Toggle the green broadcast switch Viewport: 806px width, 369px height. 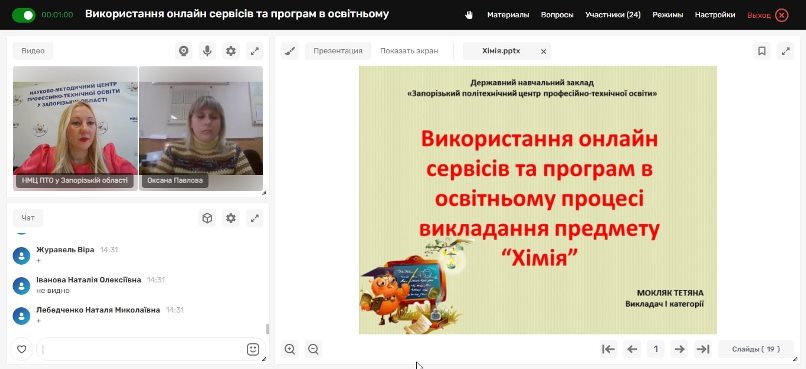[24, 15]
